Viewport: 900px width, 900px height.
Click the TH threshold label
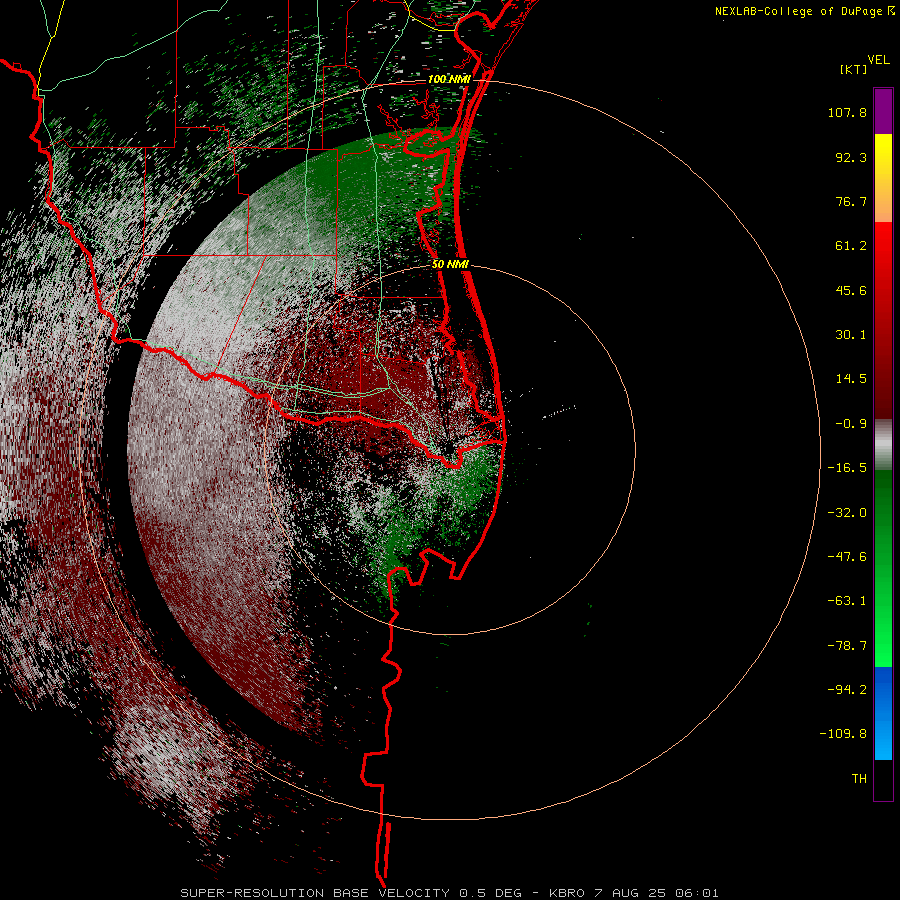click(859, 778)
